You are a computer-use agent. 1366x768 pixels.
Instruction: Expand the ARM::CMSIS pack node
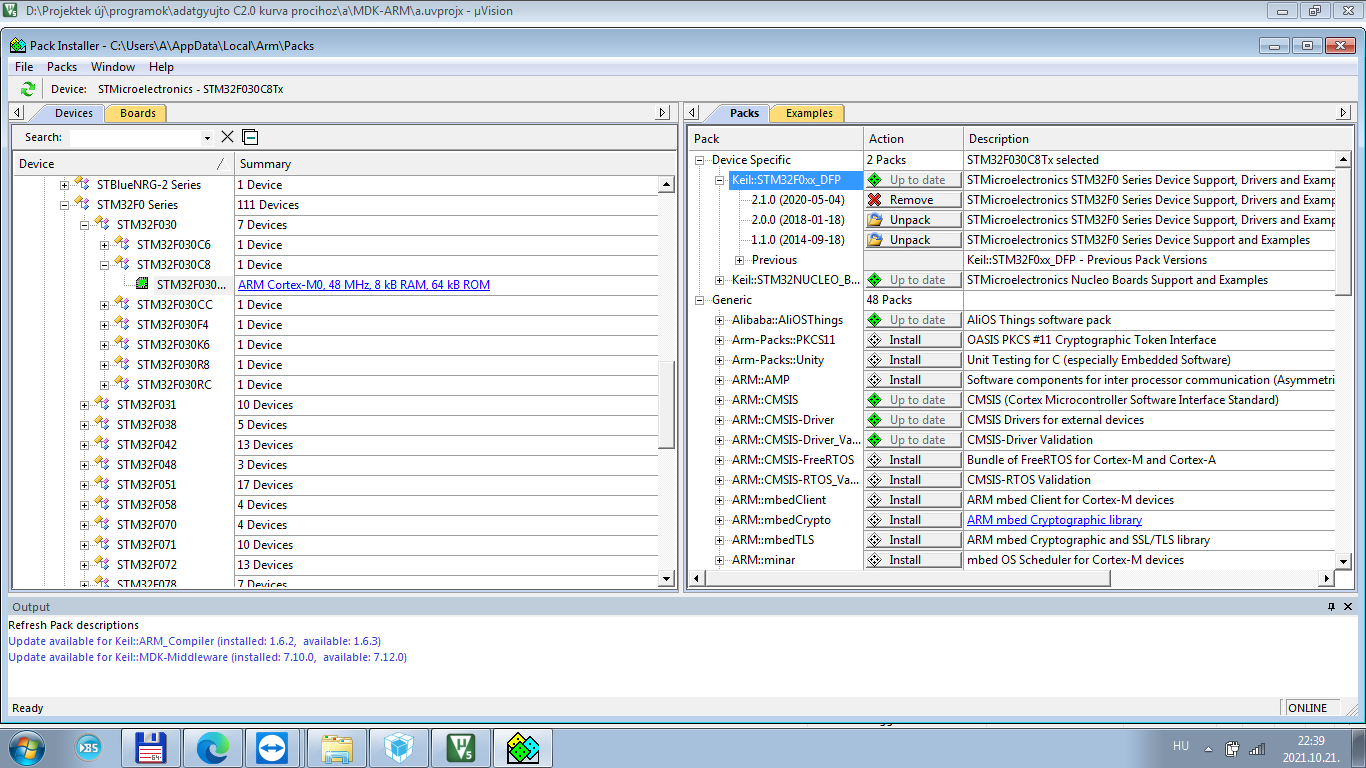click(x=720, y=400)
